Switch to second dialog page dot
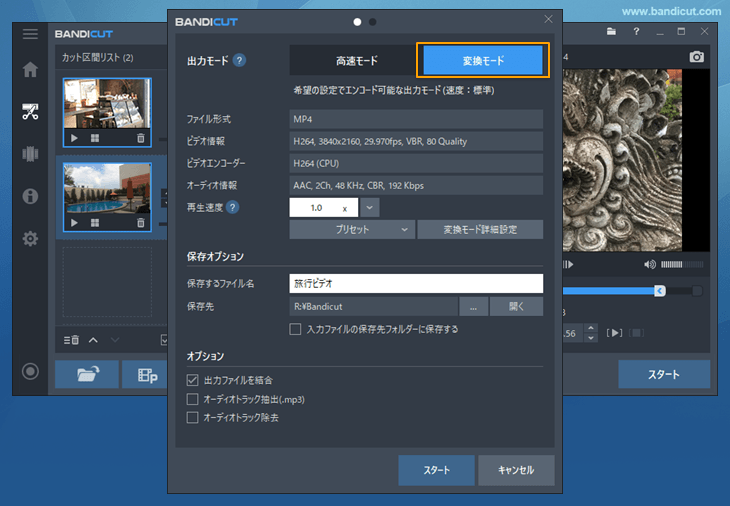This screenshot has width=730, height=506. 372,22
